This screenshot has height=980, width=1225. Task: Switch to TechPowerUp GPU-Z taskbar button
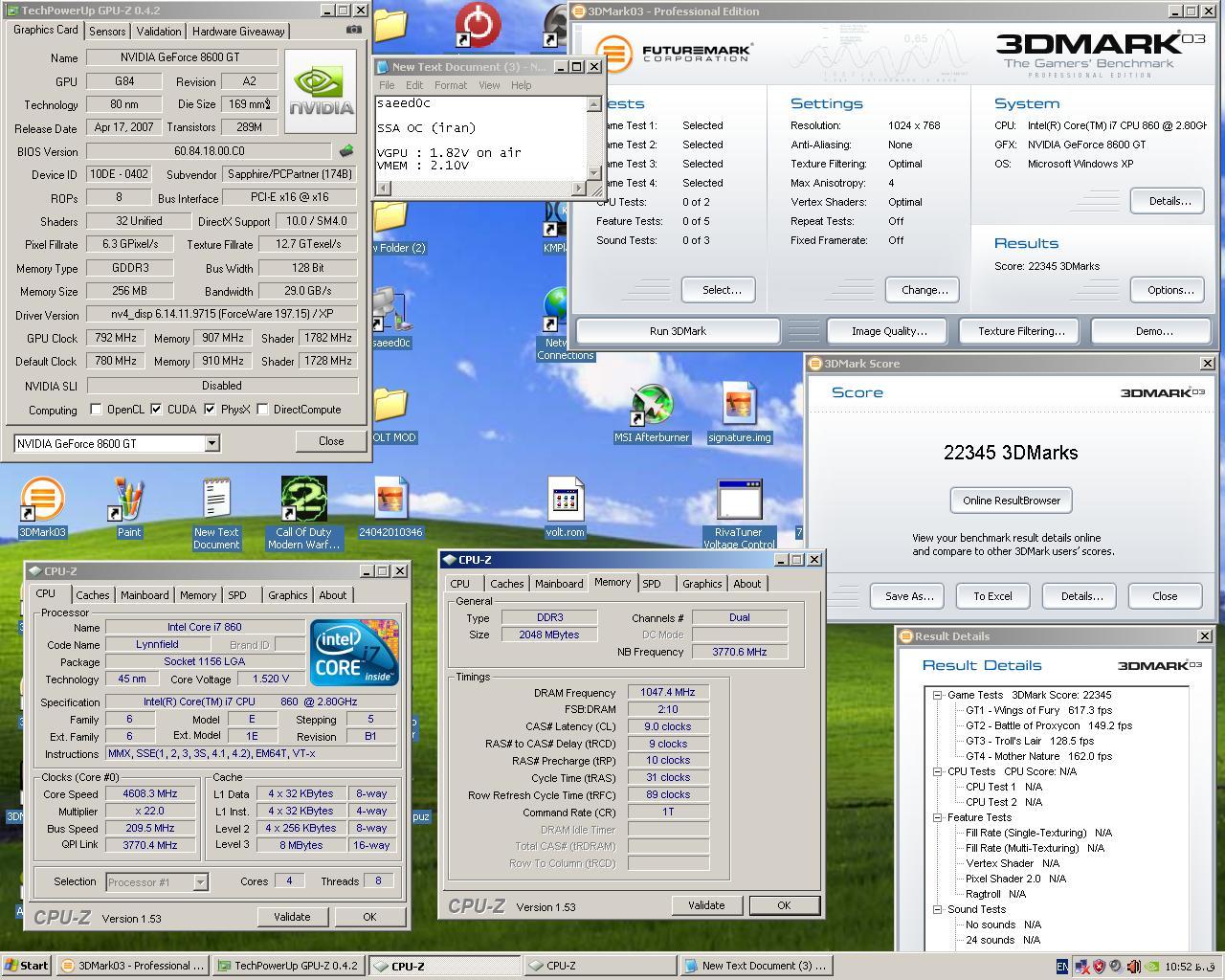(289, 966)
